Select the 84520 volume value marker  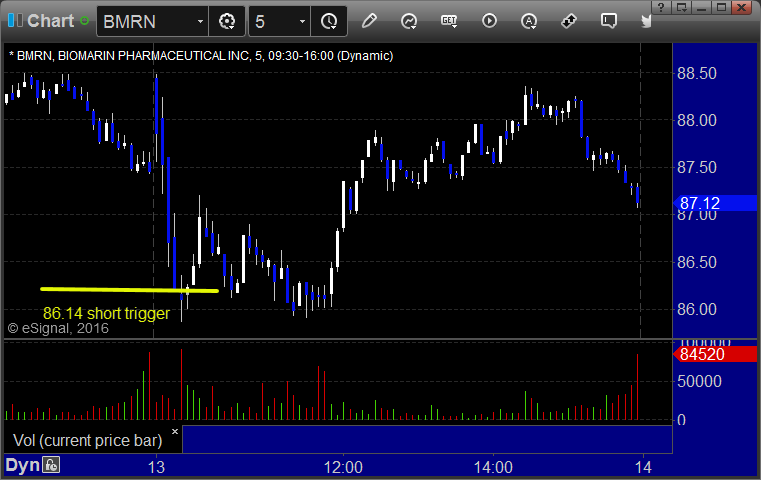[715, 354]
